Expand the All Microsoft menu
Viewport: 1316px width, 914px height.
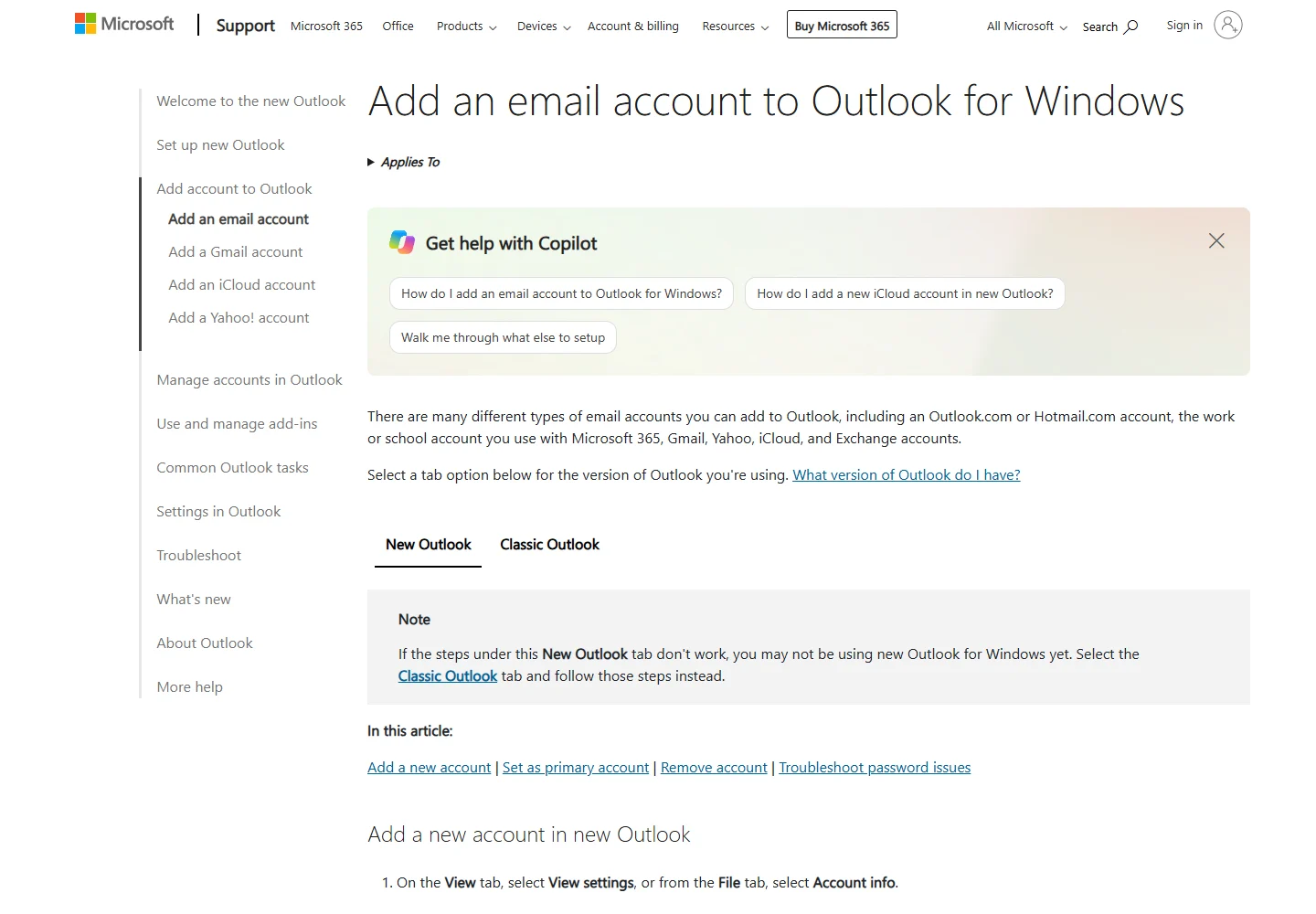pyautogui.click(x=1026, y=27)
